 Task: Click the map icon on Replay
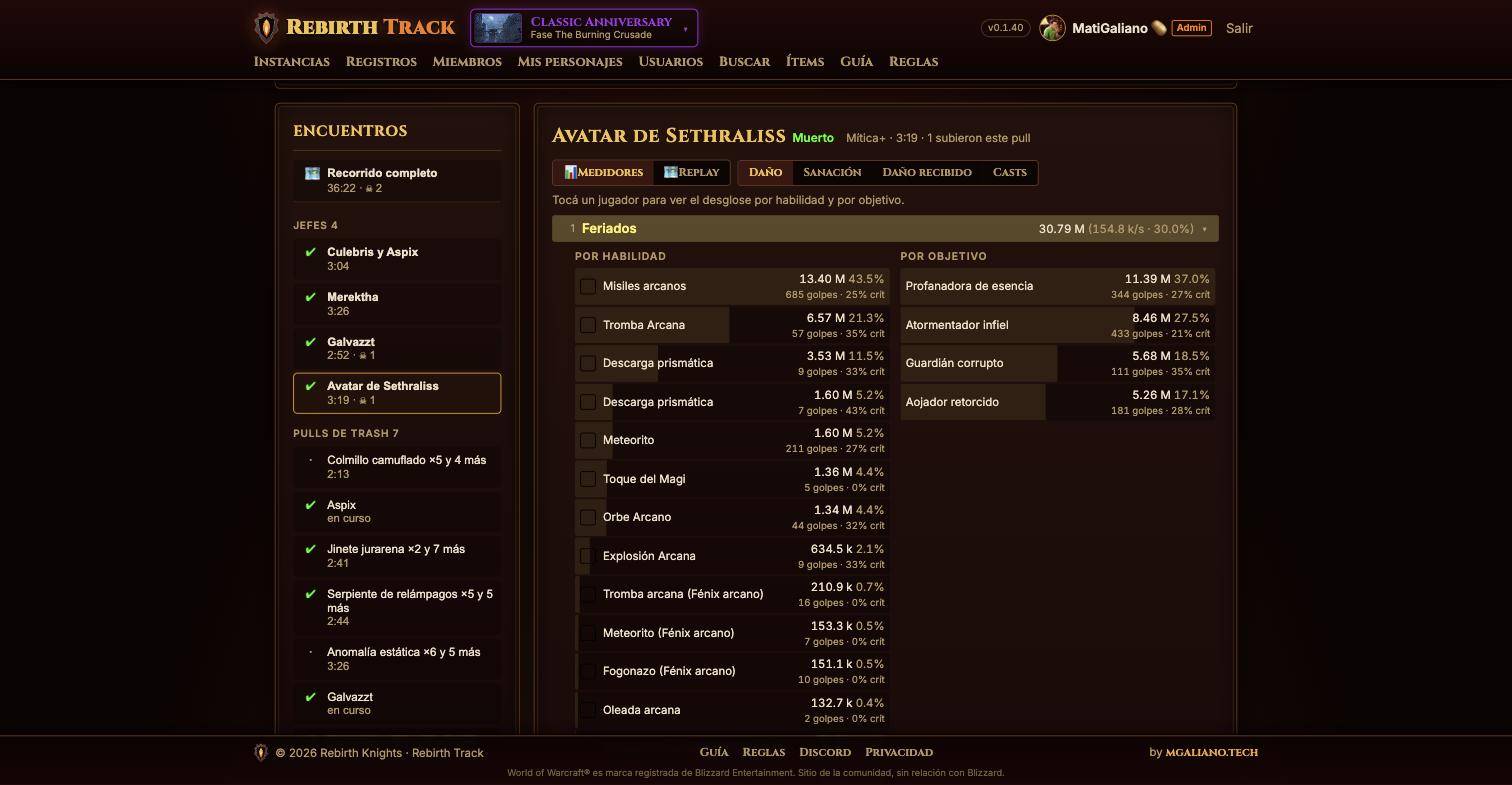pyautogui.click(x=670, y=172)
